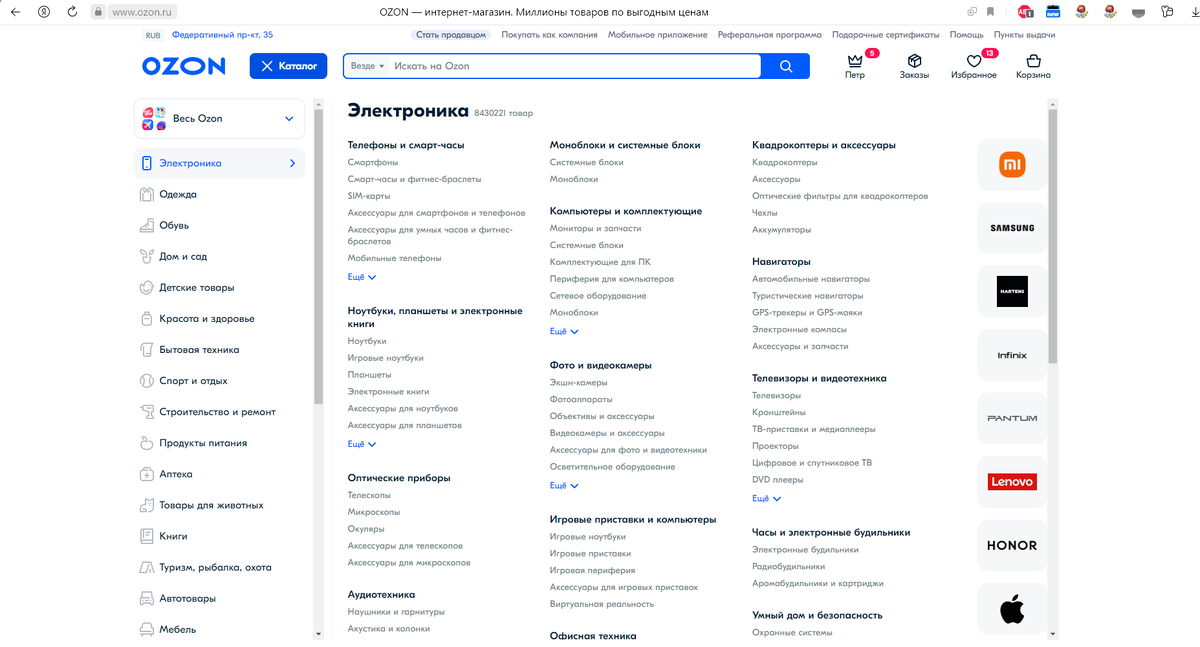This screenshot has height=647, width=1200.
Task: Open the Honor brand tile
Action: 1012,545
